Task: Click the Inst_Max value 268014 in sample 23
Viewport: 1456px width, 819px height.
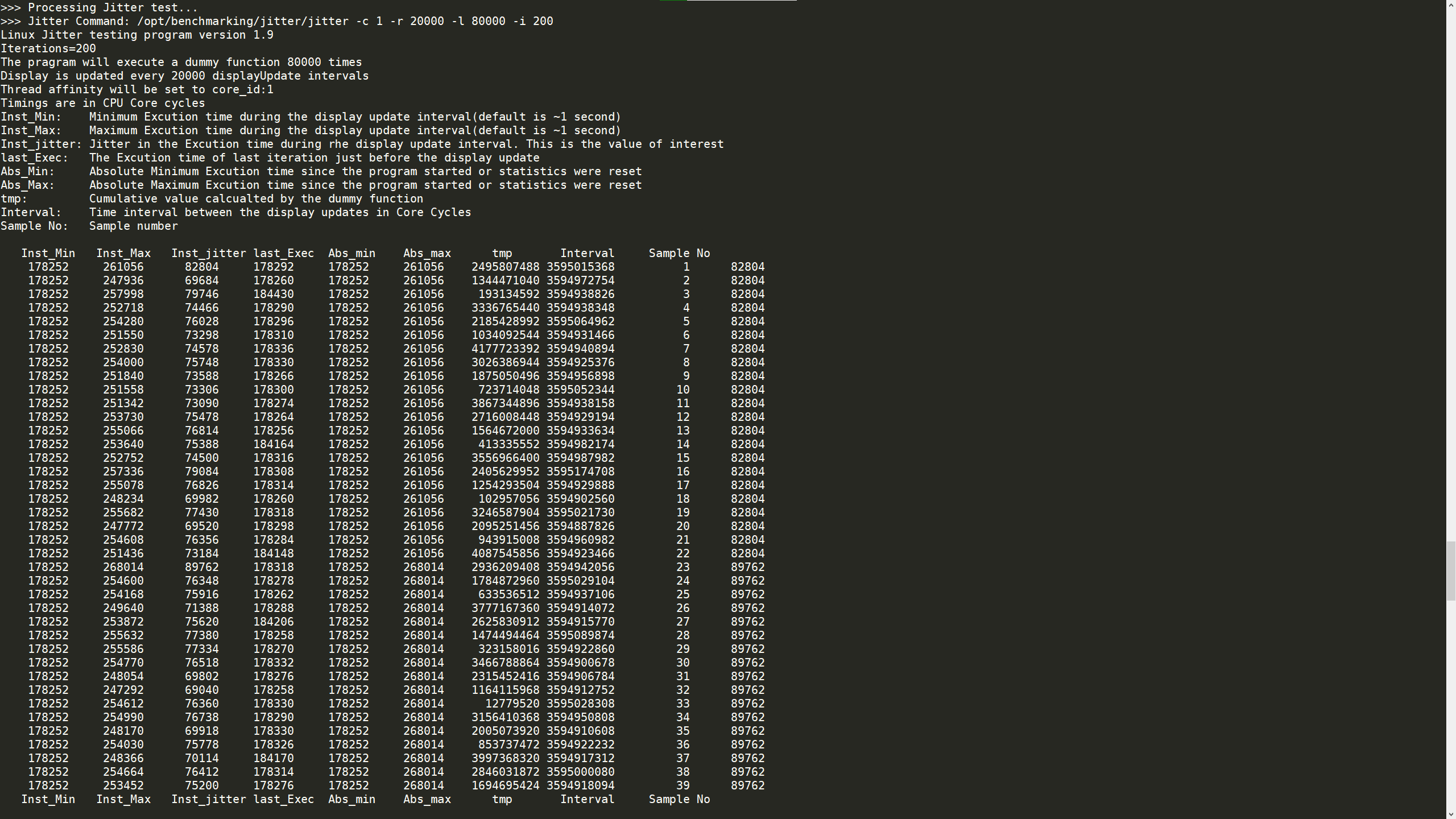Action: click(x=123, y=567)
